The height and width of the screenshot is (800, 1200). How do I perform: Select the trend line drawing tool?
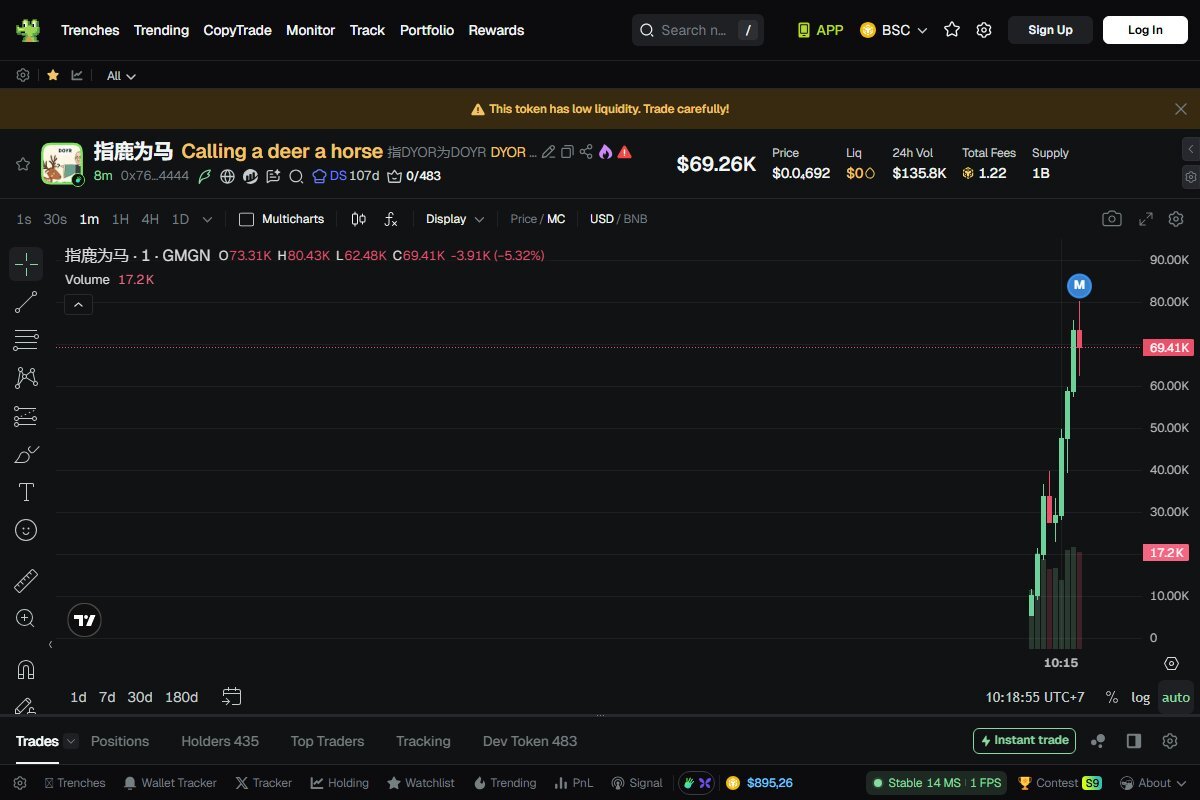[x=26, y=302]
